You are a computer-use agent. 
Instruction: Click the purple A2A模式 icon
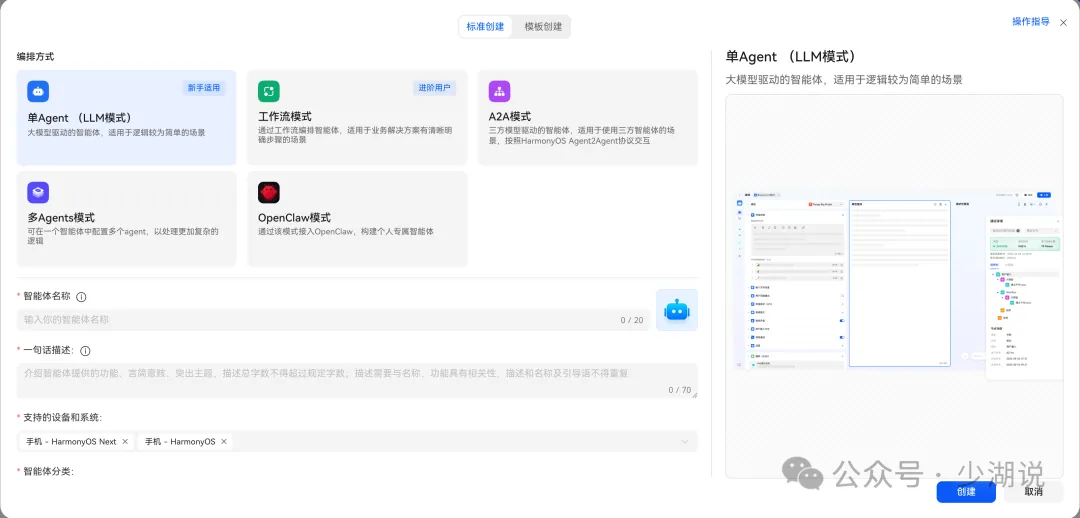click(x=499, y=91)
